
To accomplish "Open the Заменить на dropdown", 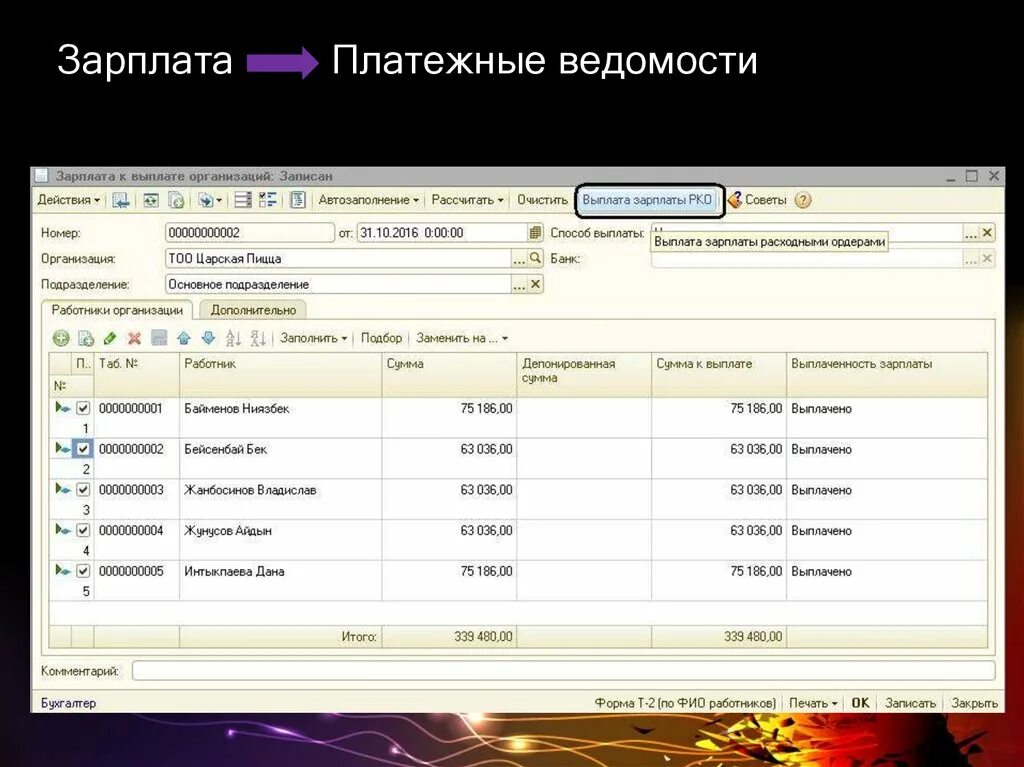I will pyautogui.click(x=462, y=338).
